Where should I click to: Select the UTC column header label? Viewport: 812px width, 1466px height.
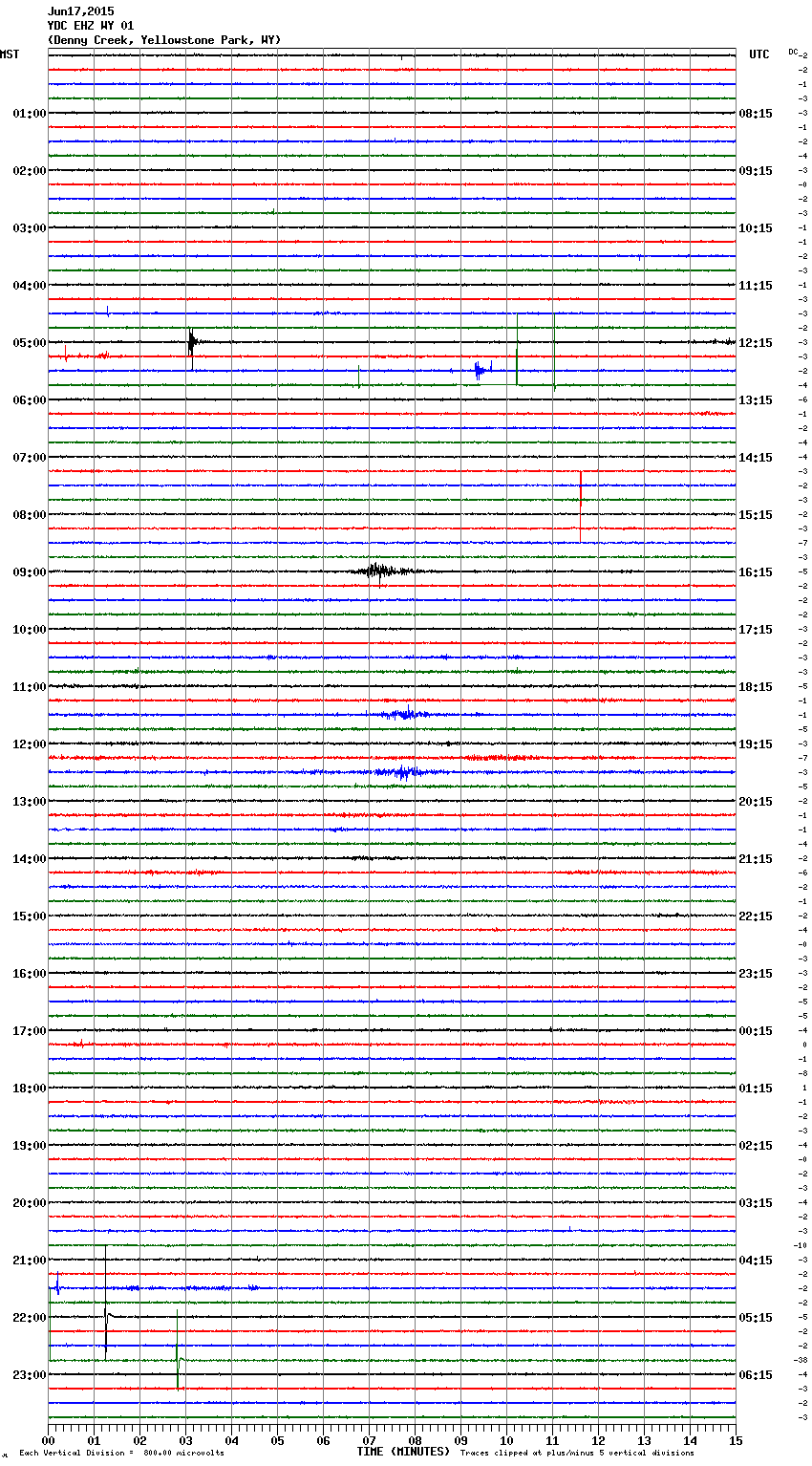[x=759, y=54]
